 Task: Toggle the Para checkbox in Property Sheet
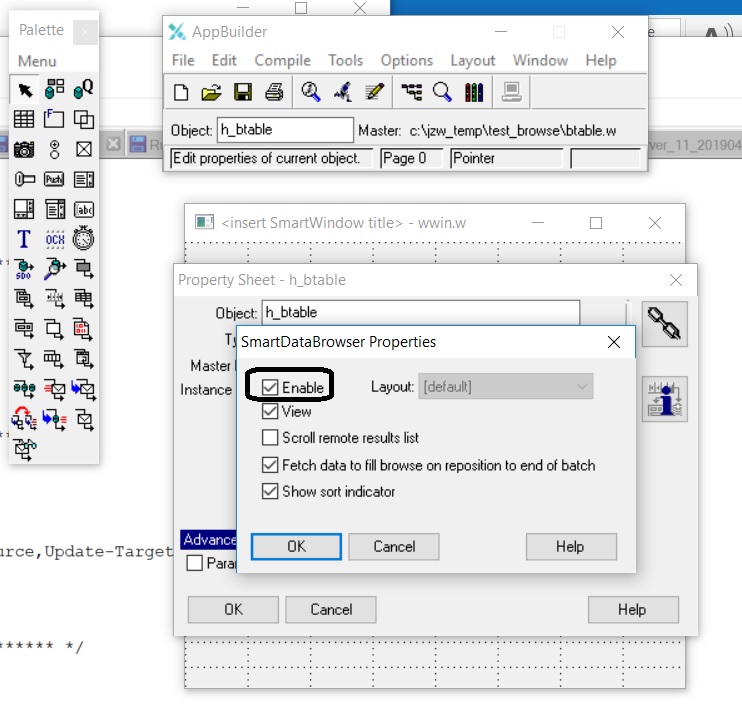click(194, 563)
